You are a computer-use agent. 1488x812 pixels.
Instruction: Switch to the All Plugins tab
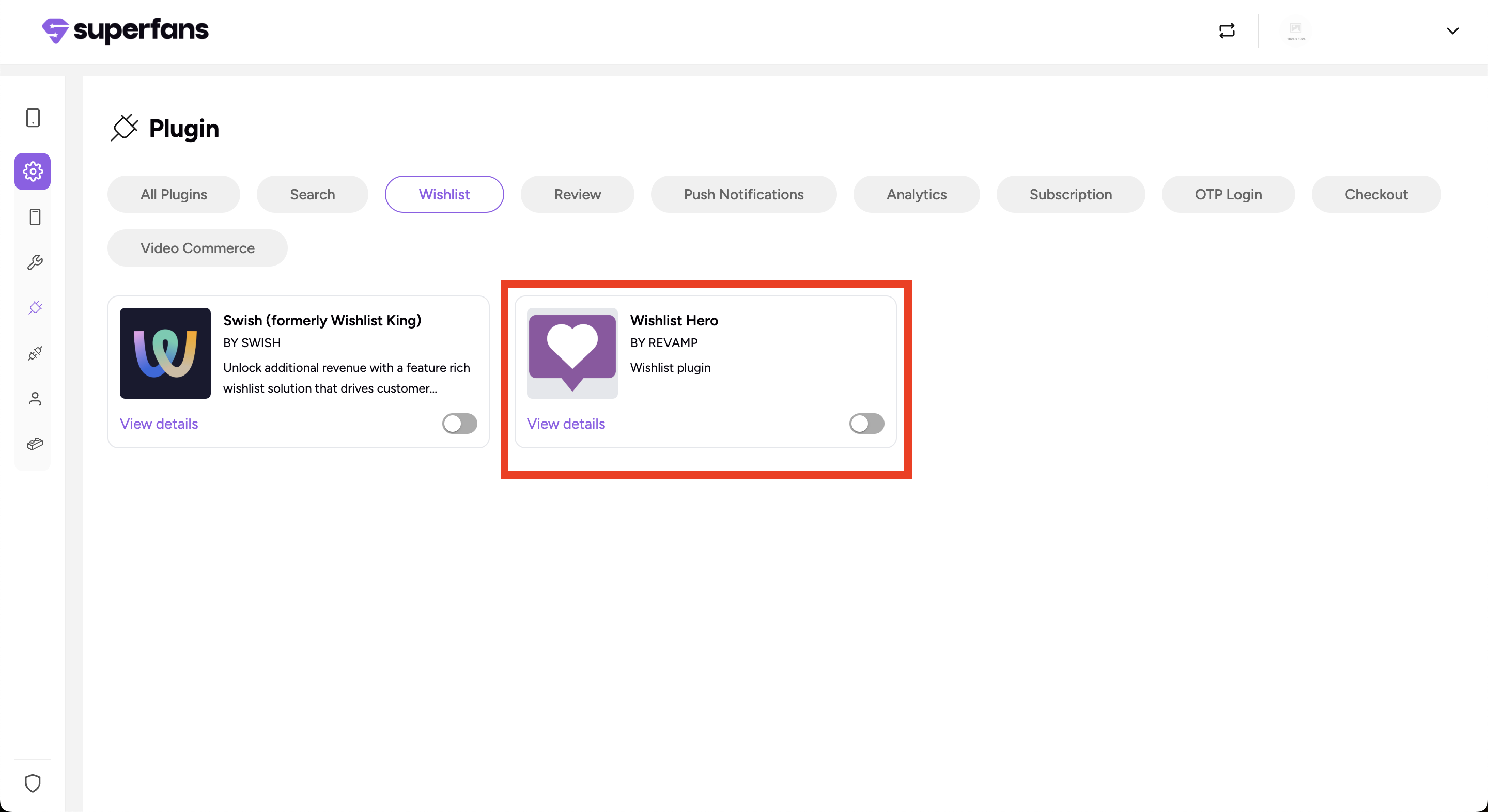tap(173, 194)
